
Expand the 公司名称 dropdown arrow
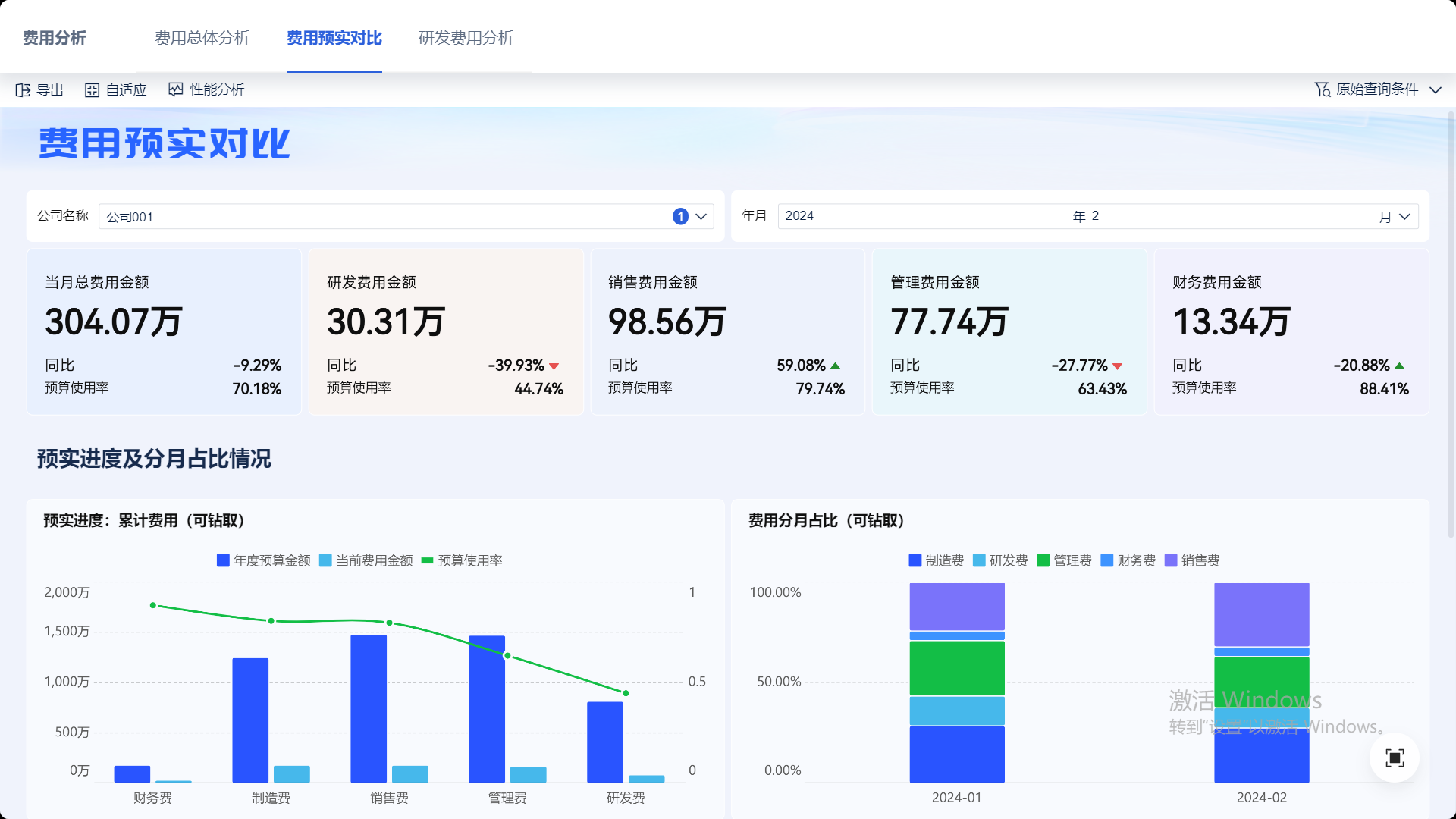tap(701, 217)
